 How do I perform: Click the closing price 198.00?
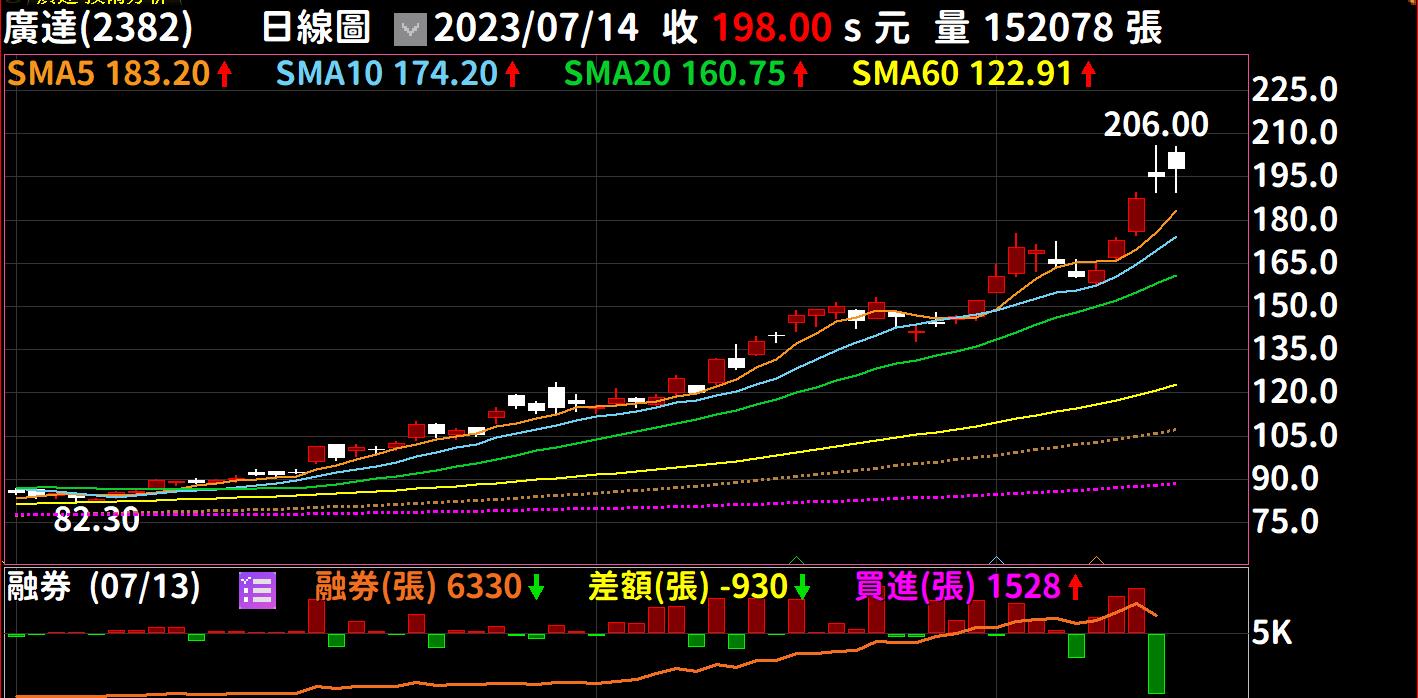(772, 28)
